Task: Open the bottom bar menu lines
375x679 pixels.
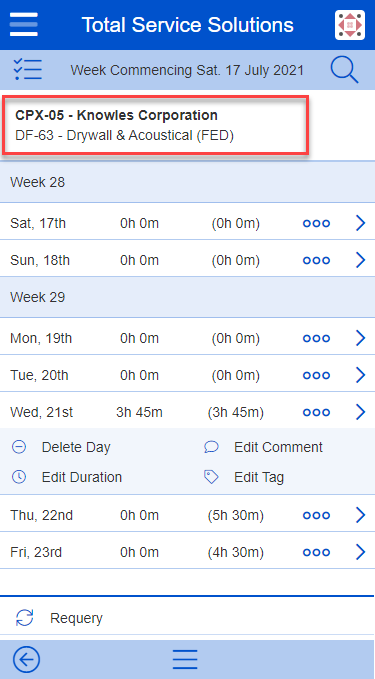Action: (x=185, y=660)
